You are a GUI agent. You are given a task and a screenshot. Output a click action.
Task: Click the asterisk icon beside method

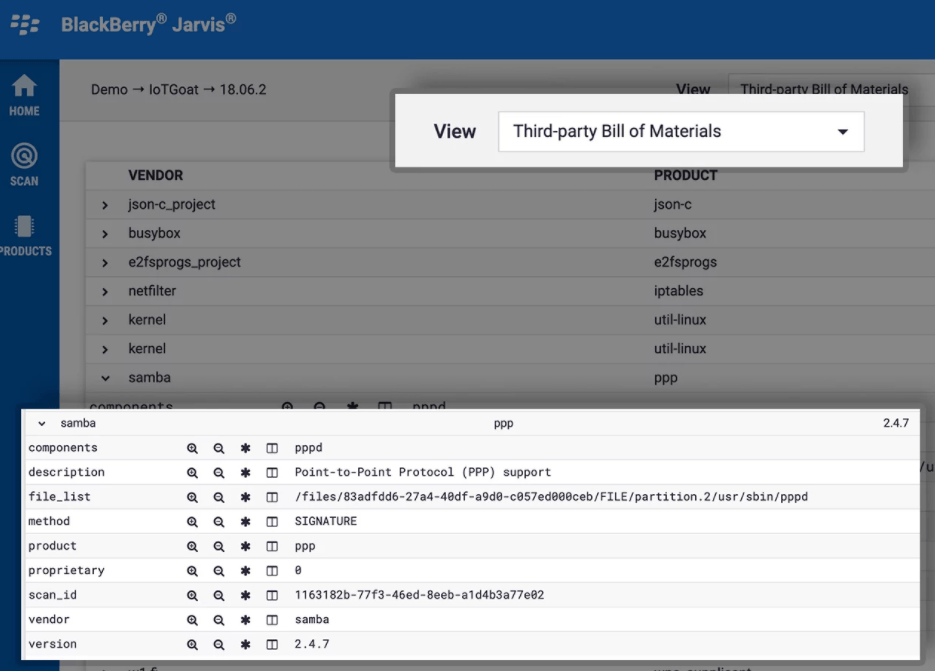245,521
